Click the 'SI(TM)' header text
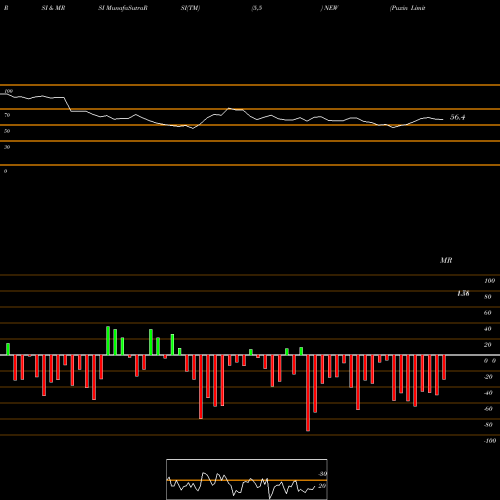 [x=190, y=8]
